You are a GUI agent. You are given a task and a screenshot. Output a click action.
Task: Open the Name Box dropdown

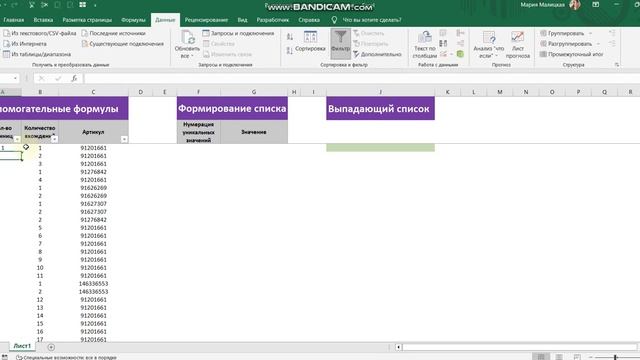point(15,78)
